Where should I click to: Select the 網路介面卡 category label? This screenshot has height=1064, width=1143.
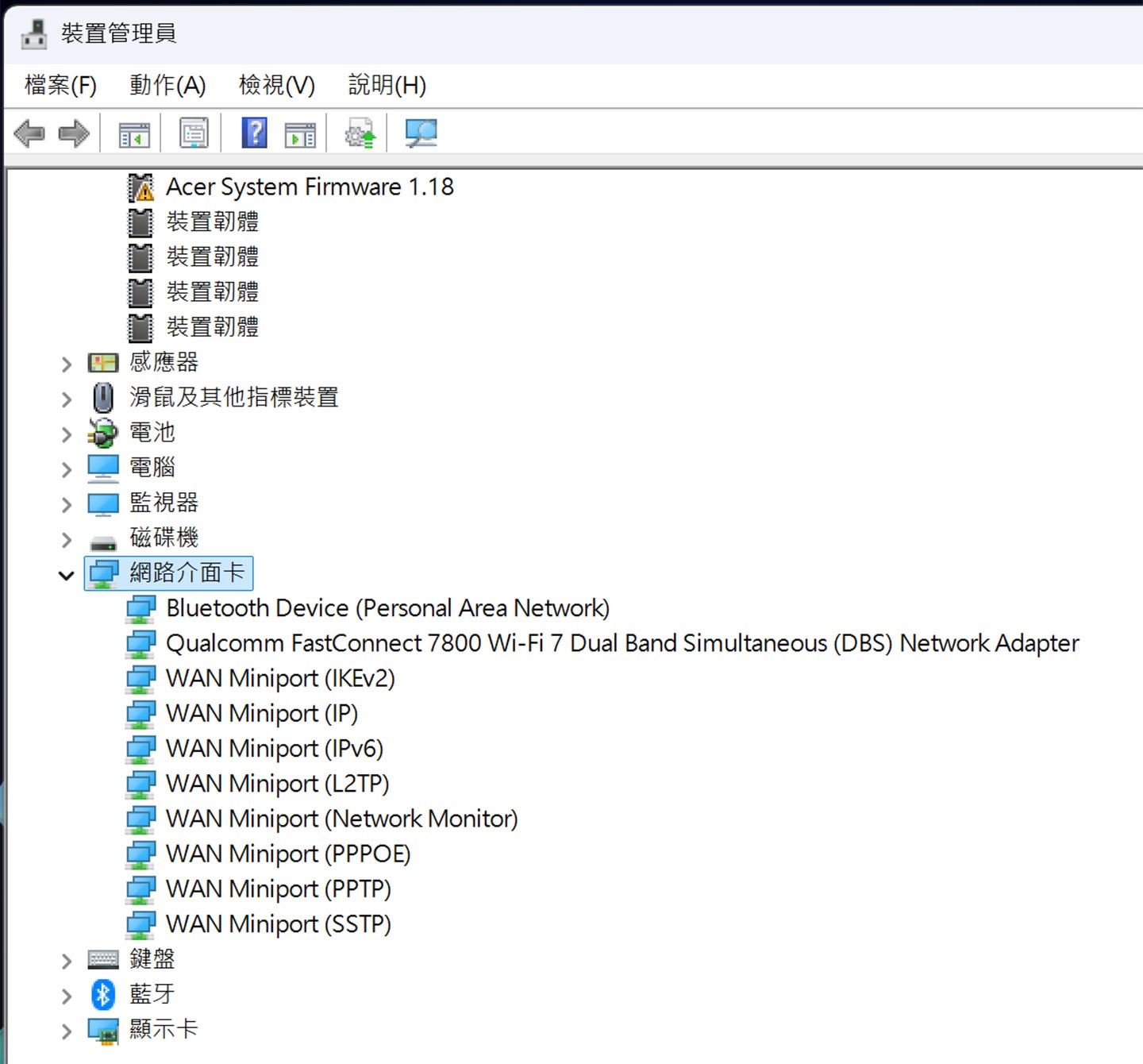point(187,573)
